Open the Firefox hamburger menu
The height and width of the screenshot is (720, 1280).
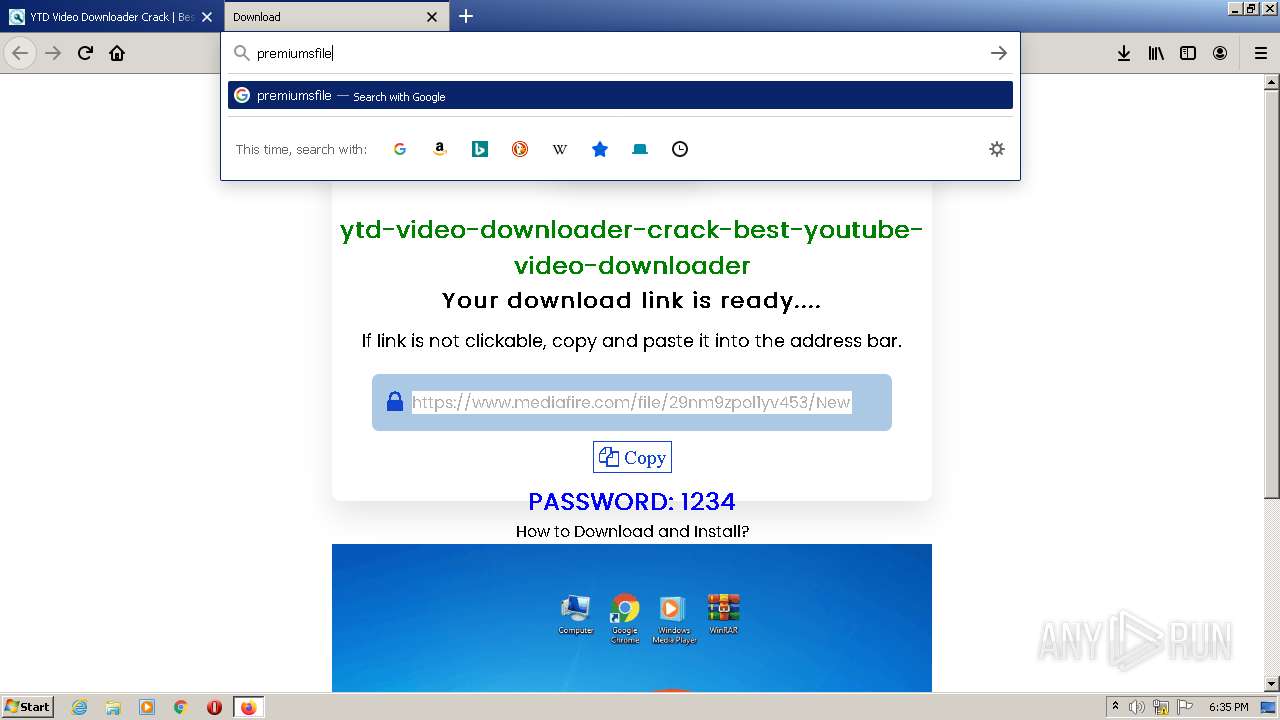click(x=1261, y=53)
